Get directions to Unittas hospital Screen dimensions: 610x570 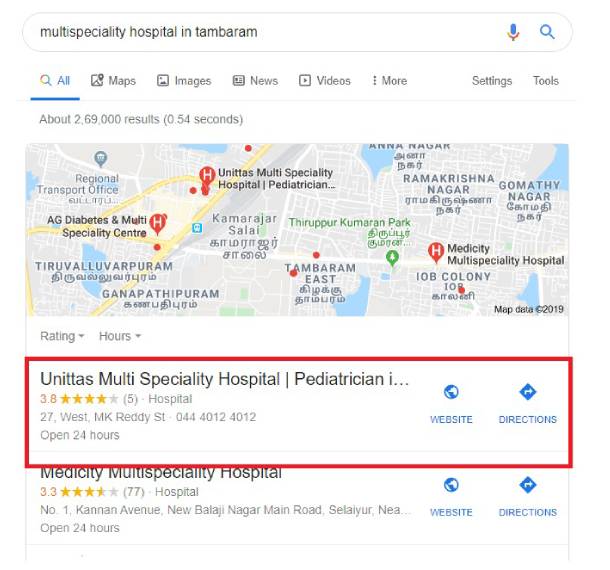tap(528, 392)
